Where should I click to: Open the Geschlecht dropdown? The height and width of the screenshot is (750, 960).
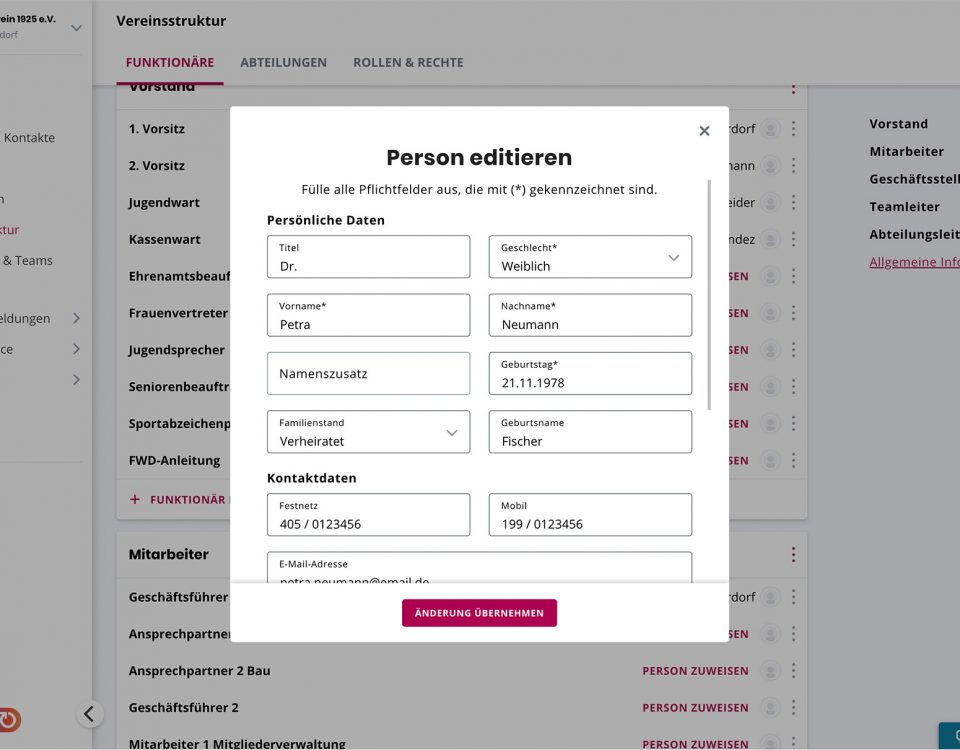(x=673, y=258)
